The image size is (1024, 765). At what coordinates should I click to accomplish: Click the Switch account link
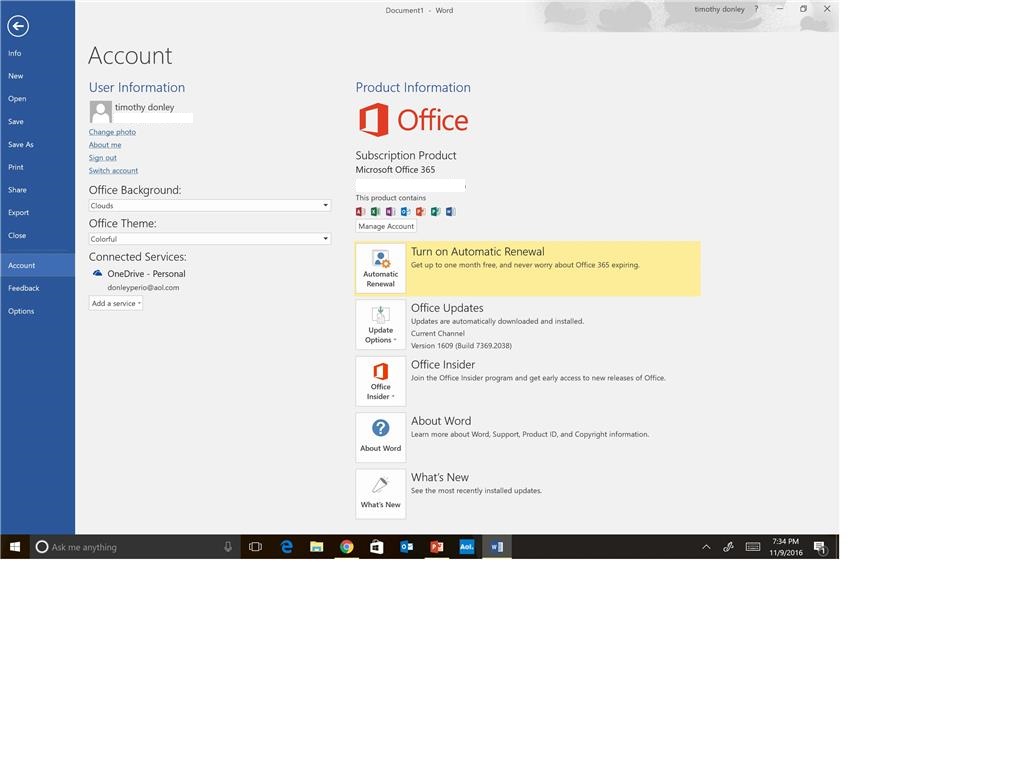pos(114,171)
